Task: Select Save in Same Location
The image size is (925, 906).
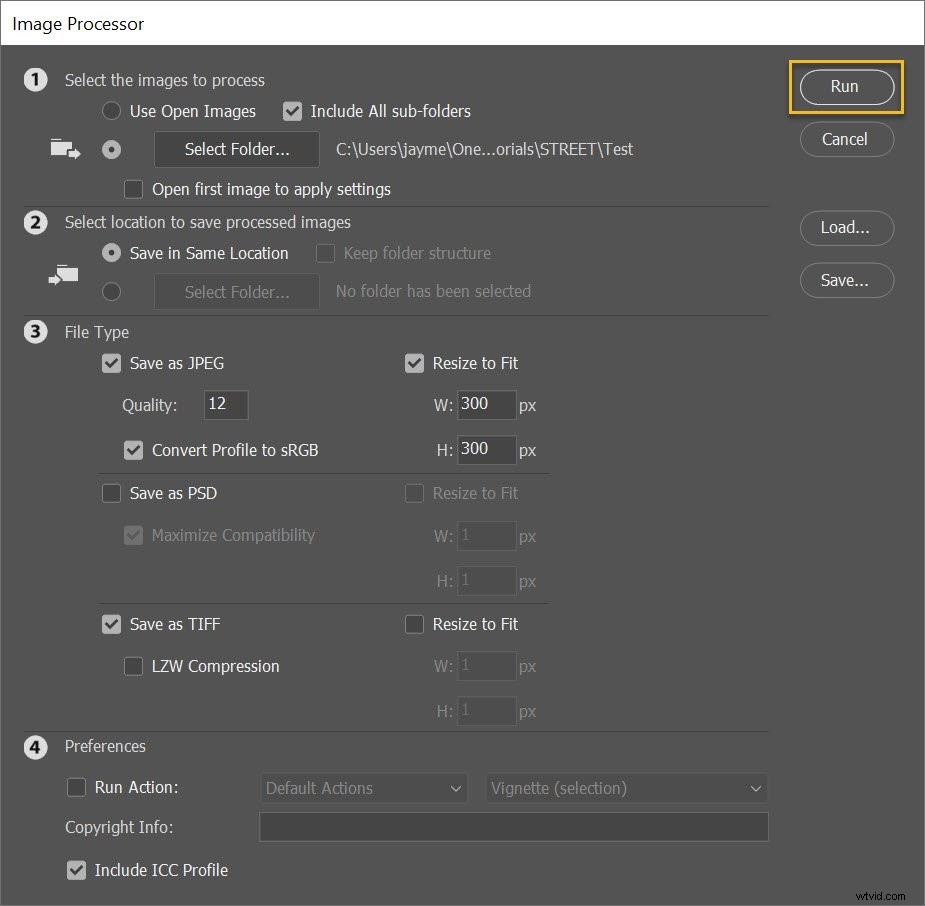Action: click(111, 253)
